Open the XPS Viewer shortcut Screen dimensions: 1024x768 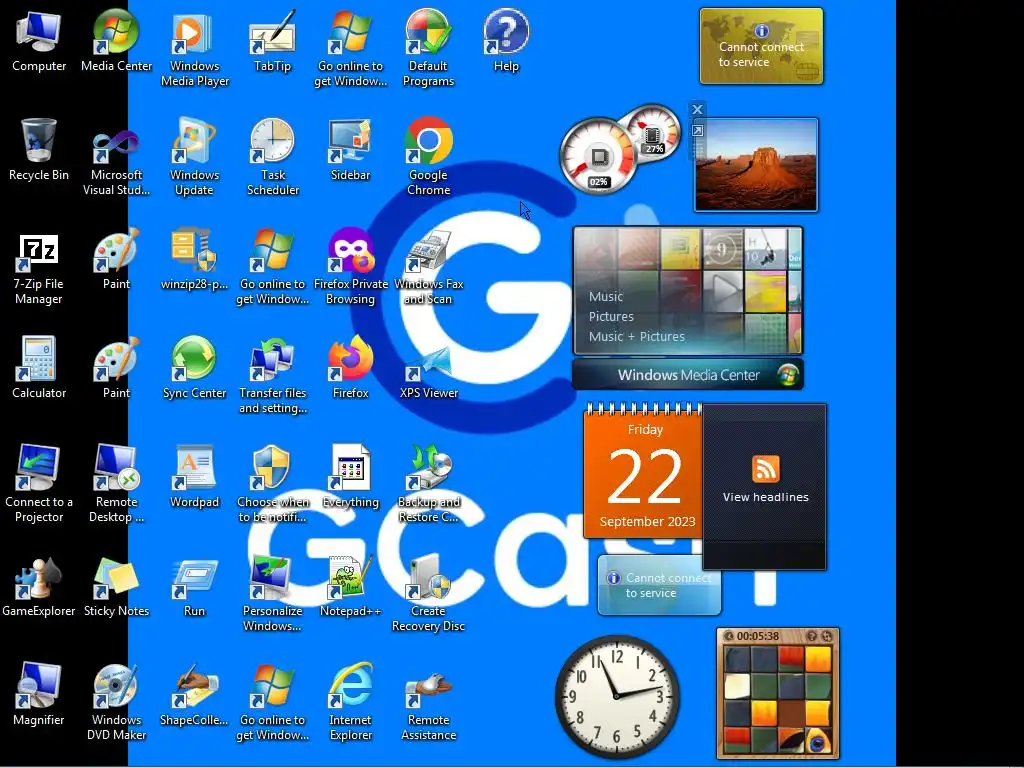point(428,372)
